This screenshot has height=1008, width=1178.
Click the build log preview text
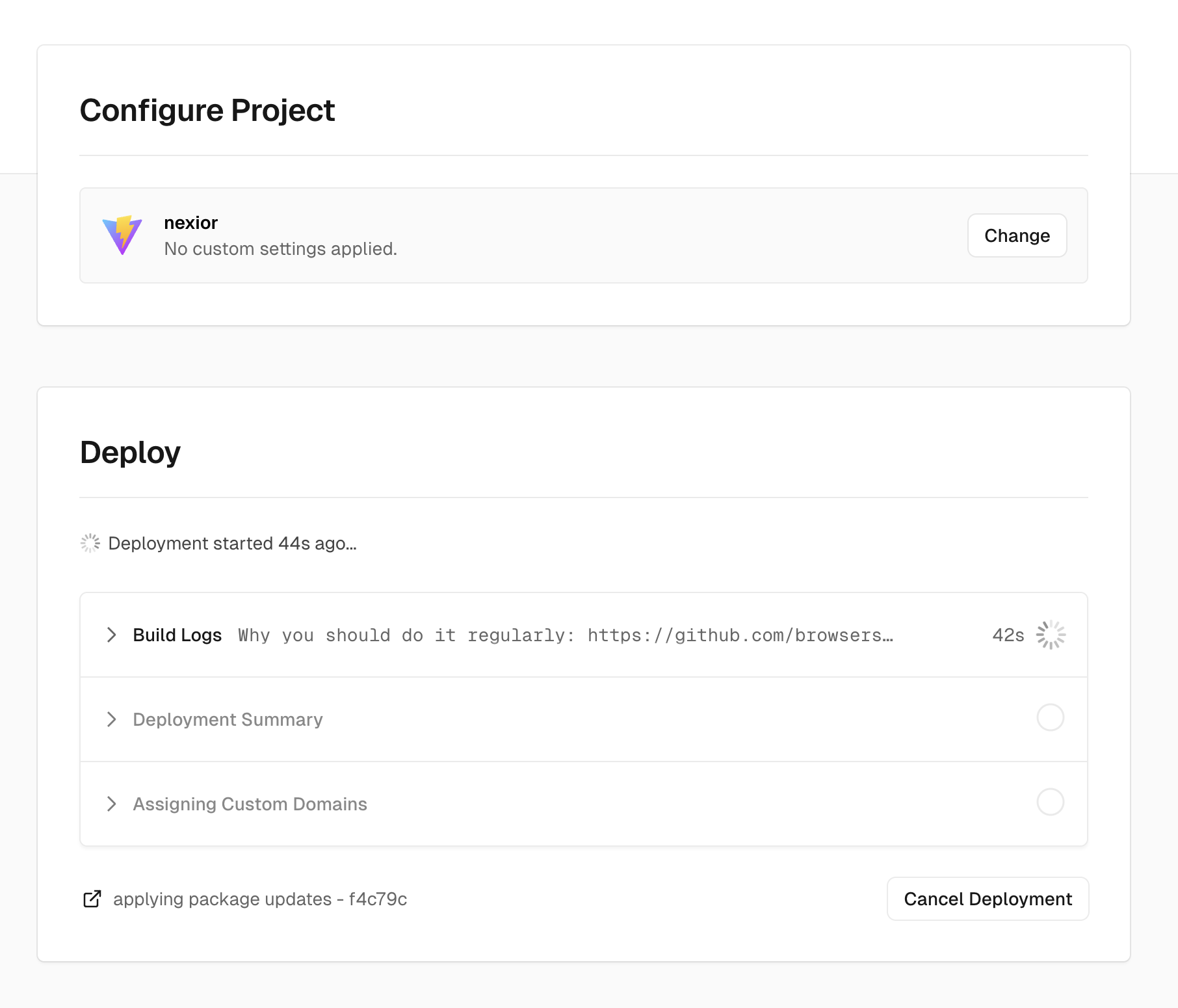(566, 635)
